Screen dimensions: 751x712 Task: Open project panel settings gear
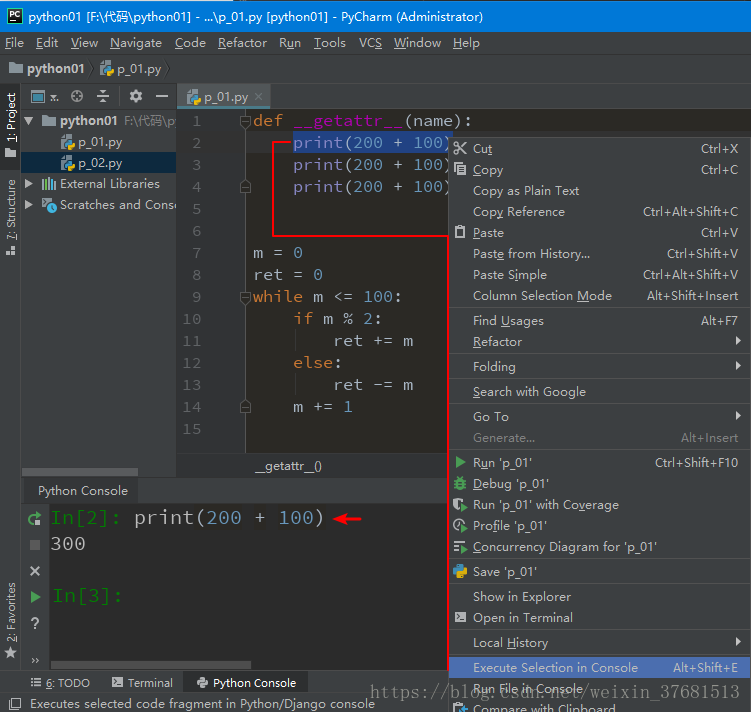(x=136, y=97)
